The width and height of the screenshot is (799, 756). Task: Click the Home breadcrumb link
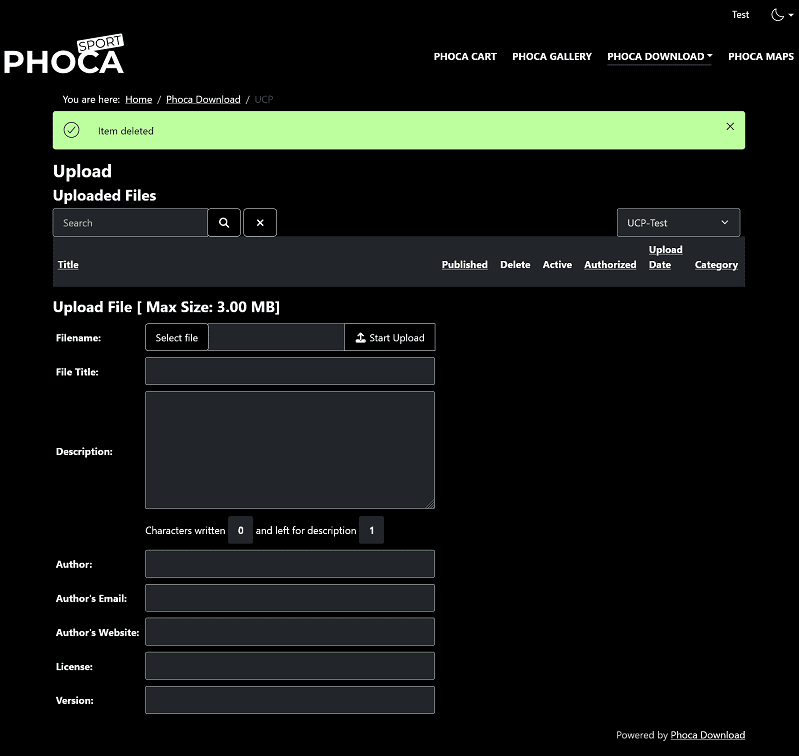pos(139,100)
